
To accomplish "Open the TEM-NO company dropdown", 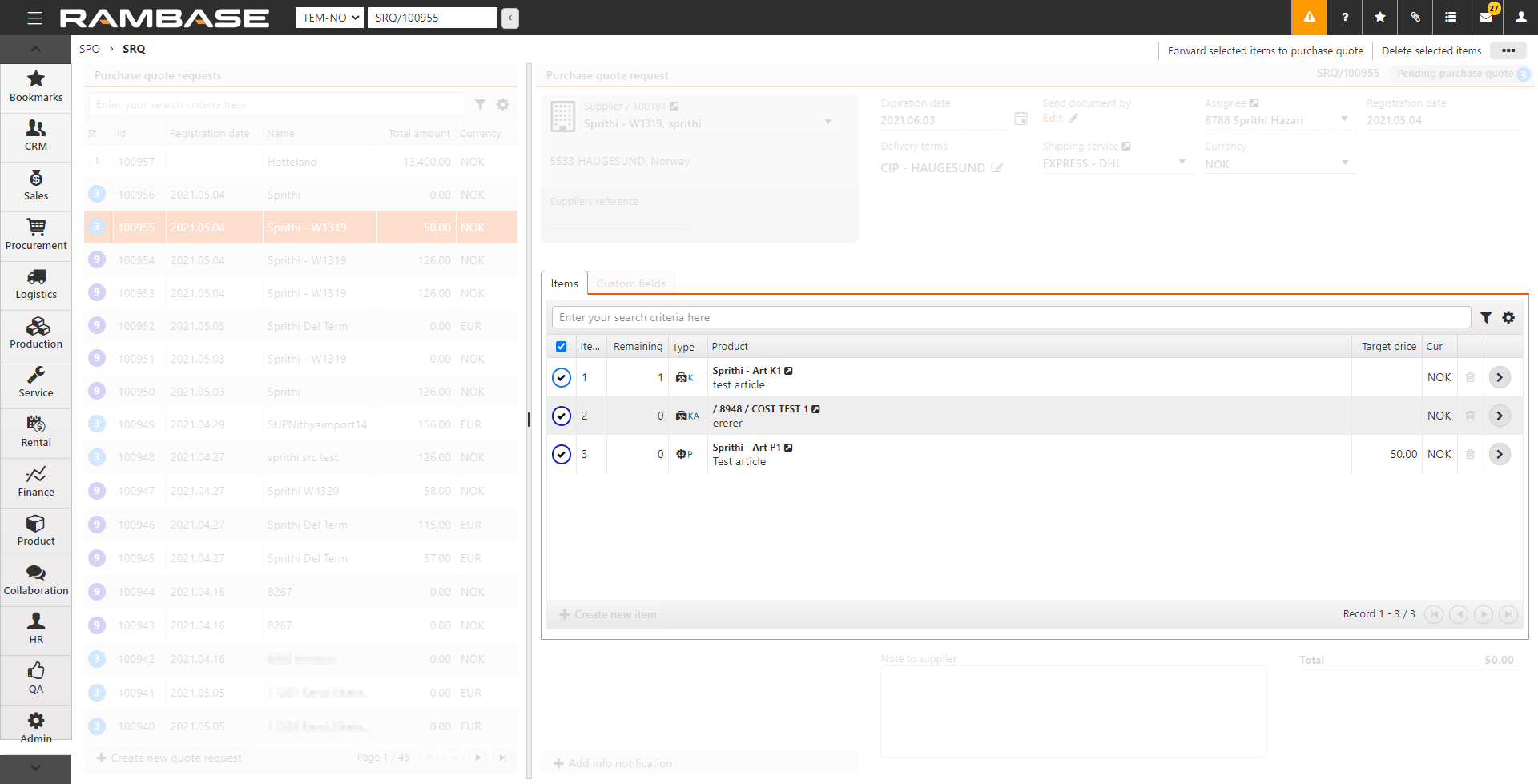I will (x=329, y=18).
